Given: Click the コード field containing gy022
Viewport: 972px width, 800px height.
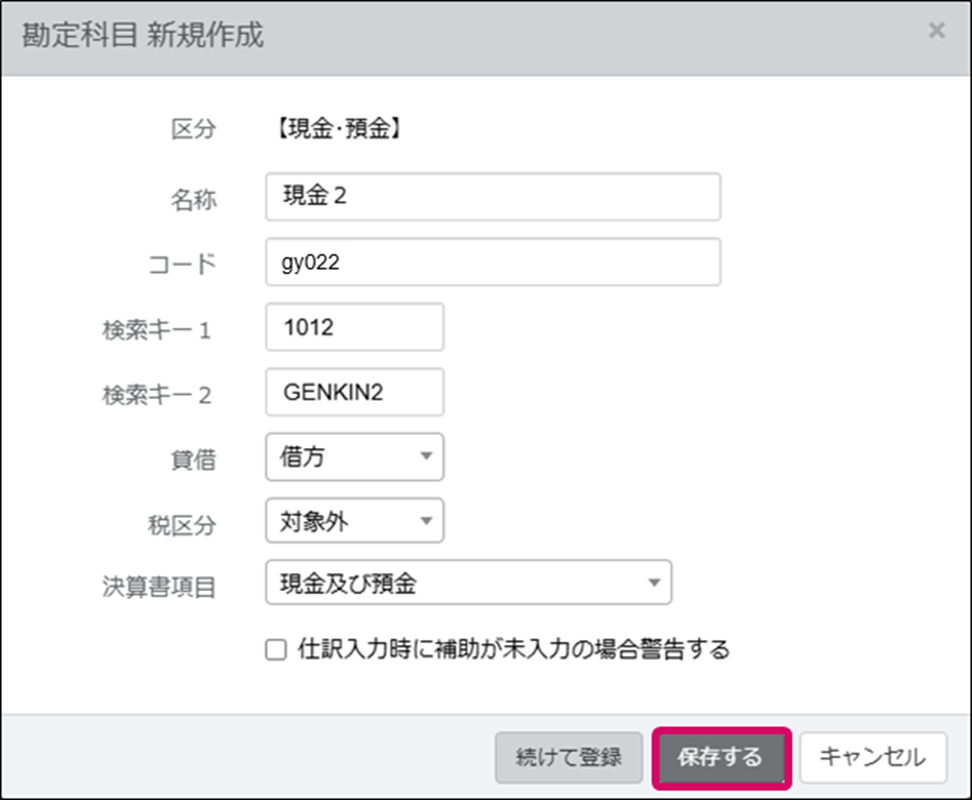Looking at the screenshot, I should (492, 262).
